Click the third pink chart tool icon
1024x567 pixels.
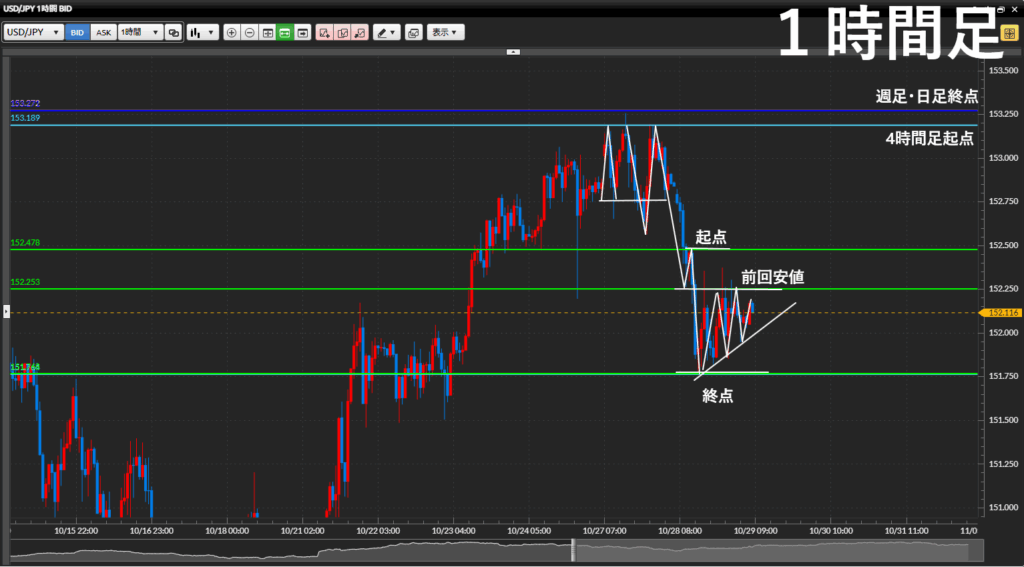pyautogui.click(x=360, y=32)
